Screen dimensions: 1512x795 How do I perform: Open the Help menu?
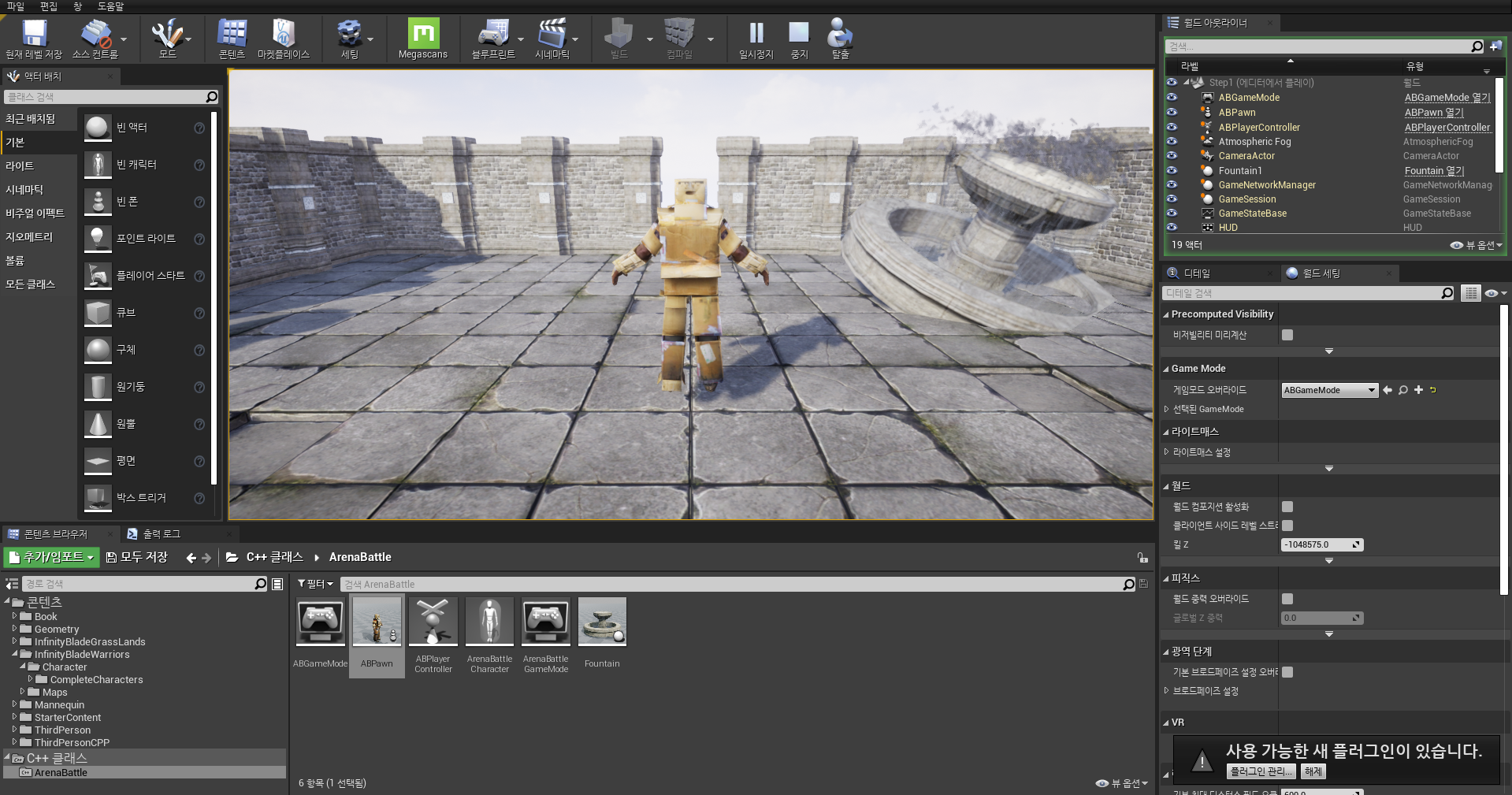point(110,6)
